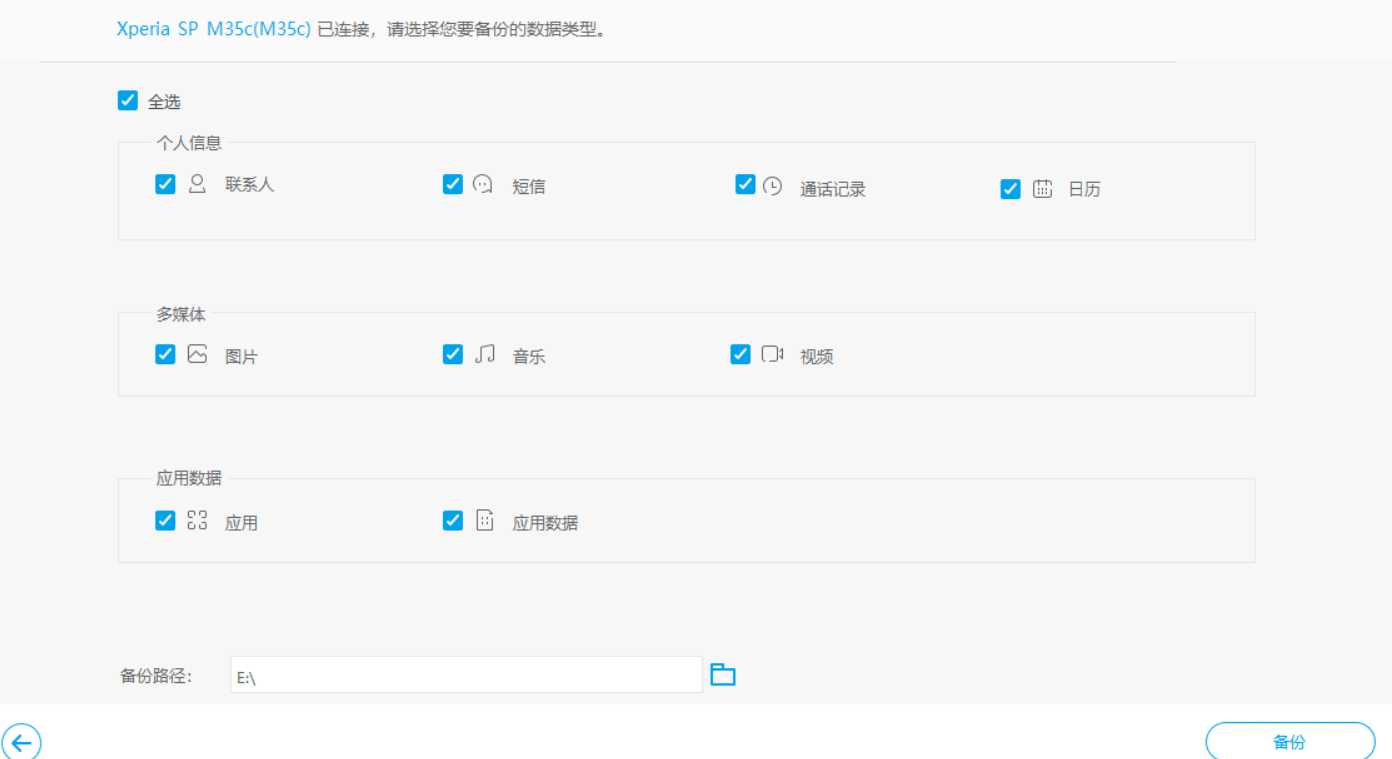This screenshot has height=759, width=1392.
Task: Click the 图片 label text
Action: (241, 356)
